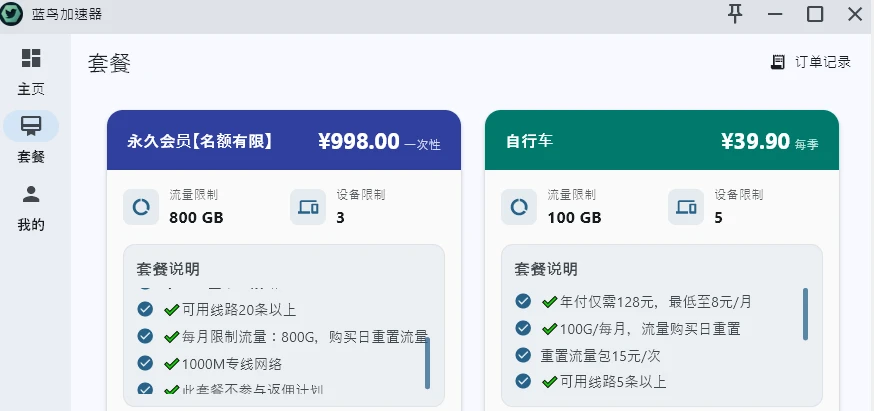874x411 pixels.
Task: Click the 100 GB traffic limit icon
Action: click(x=519, y=207)
